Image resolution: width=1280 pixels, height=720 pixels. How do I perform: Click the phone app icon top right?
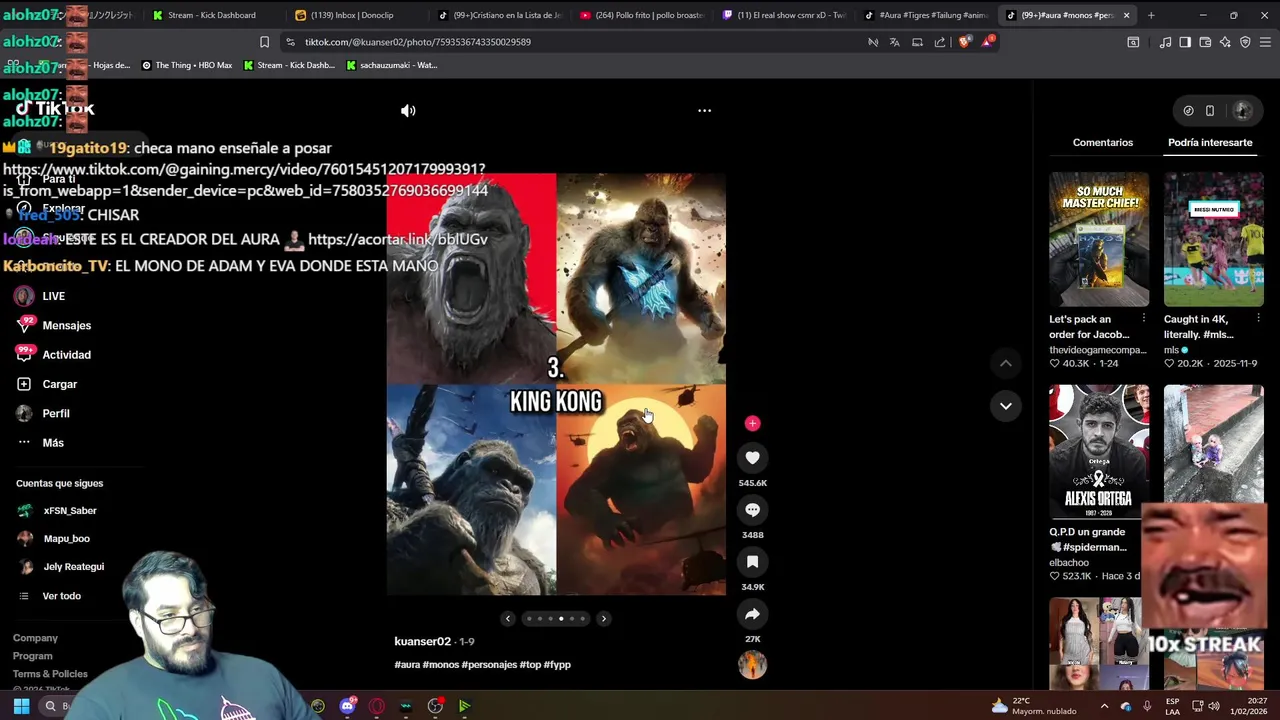(1210, 111)
